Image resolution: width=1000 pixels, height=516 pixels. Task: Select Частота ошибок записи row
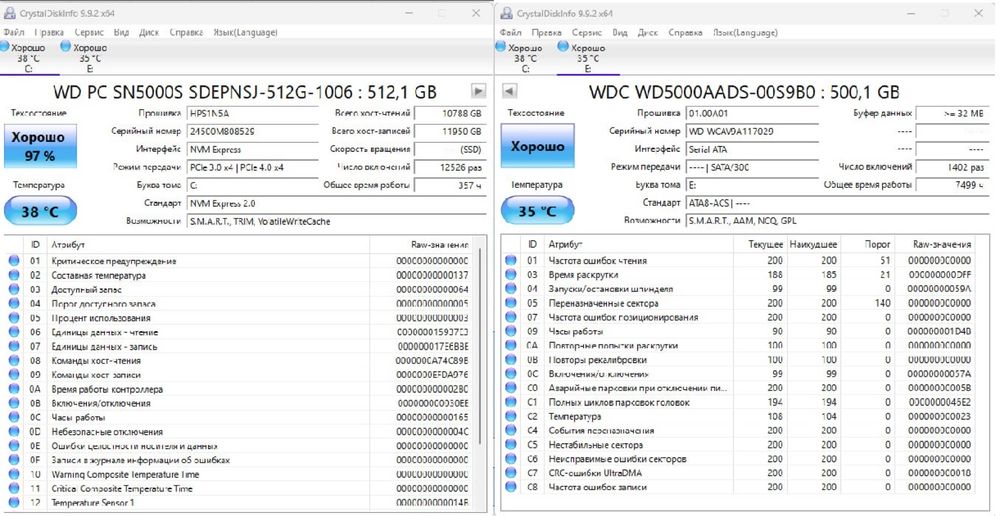(739, 487)
